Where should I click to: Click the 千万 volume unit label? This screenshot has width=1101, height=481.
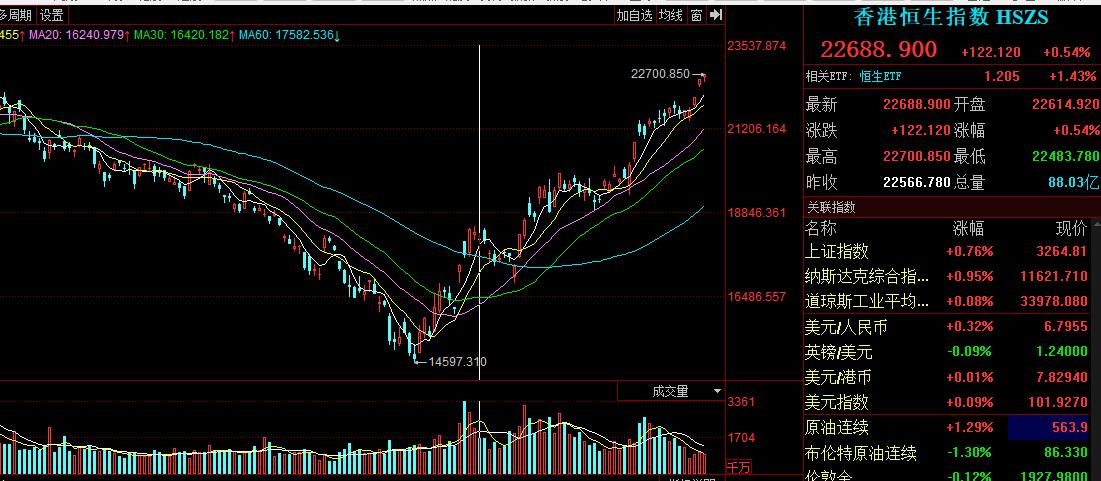pos(738,467)
